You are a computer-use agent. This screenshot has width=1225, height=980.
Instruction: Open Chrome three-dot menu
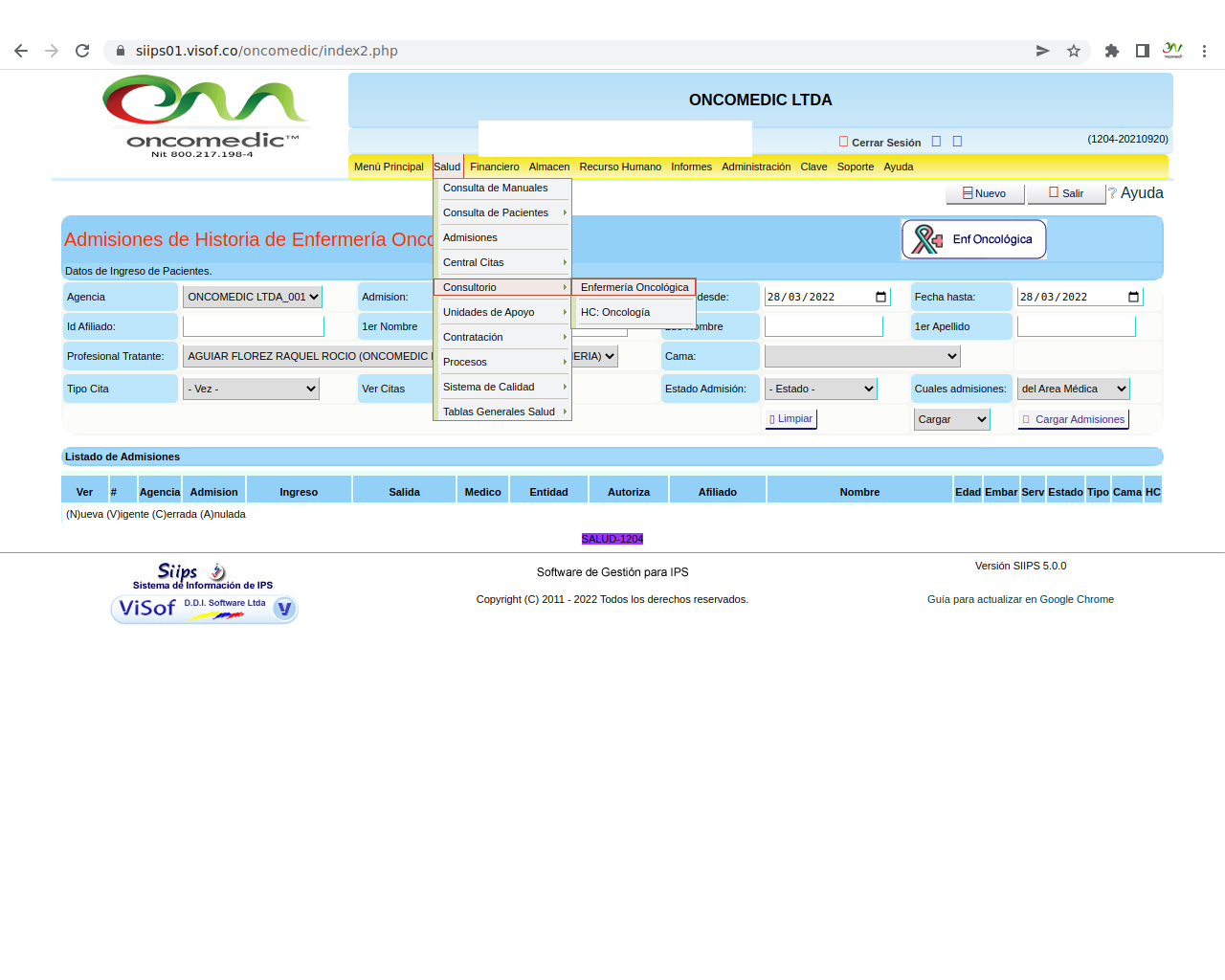click(1204, 51)
